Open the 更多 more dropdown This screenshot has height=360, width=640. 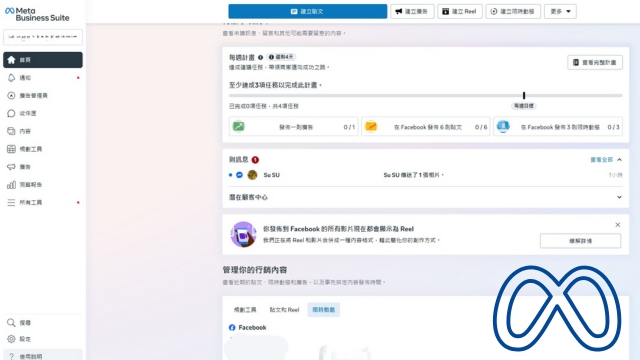click(x=560, y=11)
